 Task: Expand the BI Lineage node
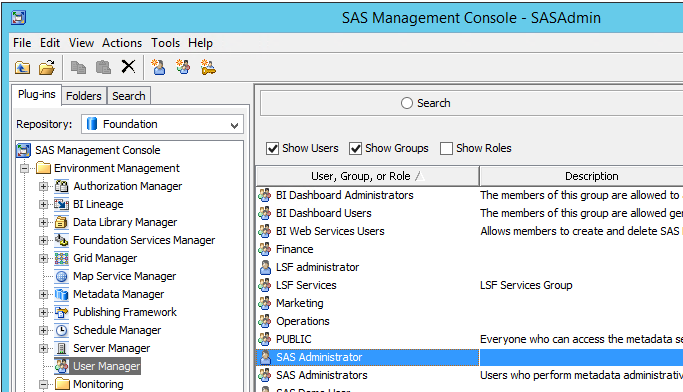coord(43,204)
